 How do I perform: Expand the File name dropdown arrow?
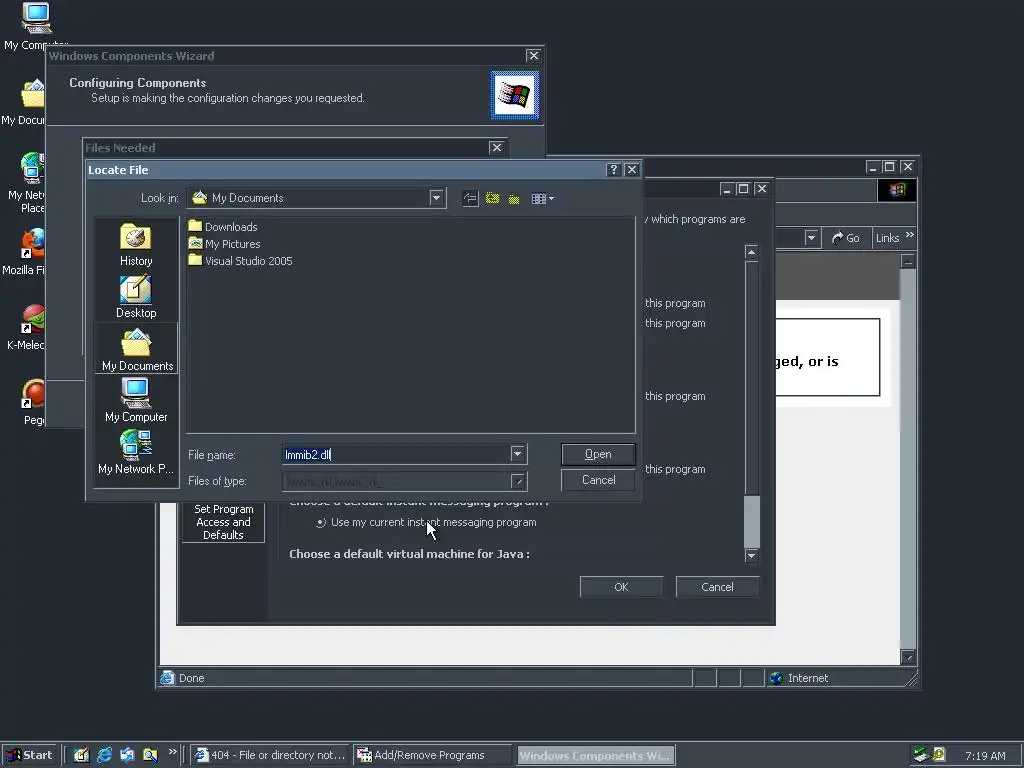517,454
